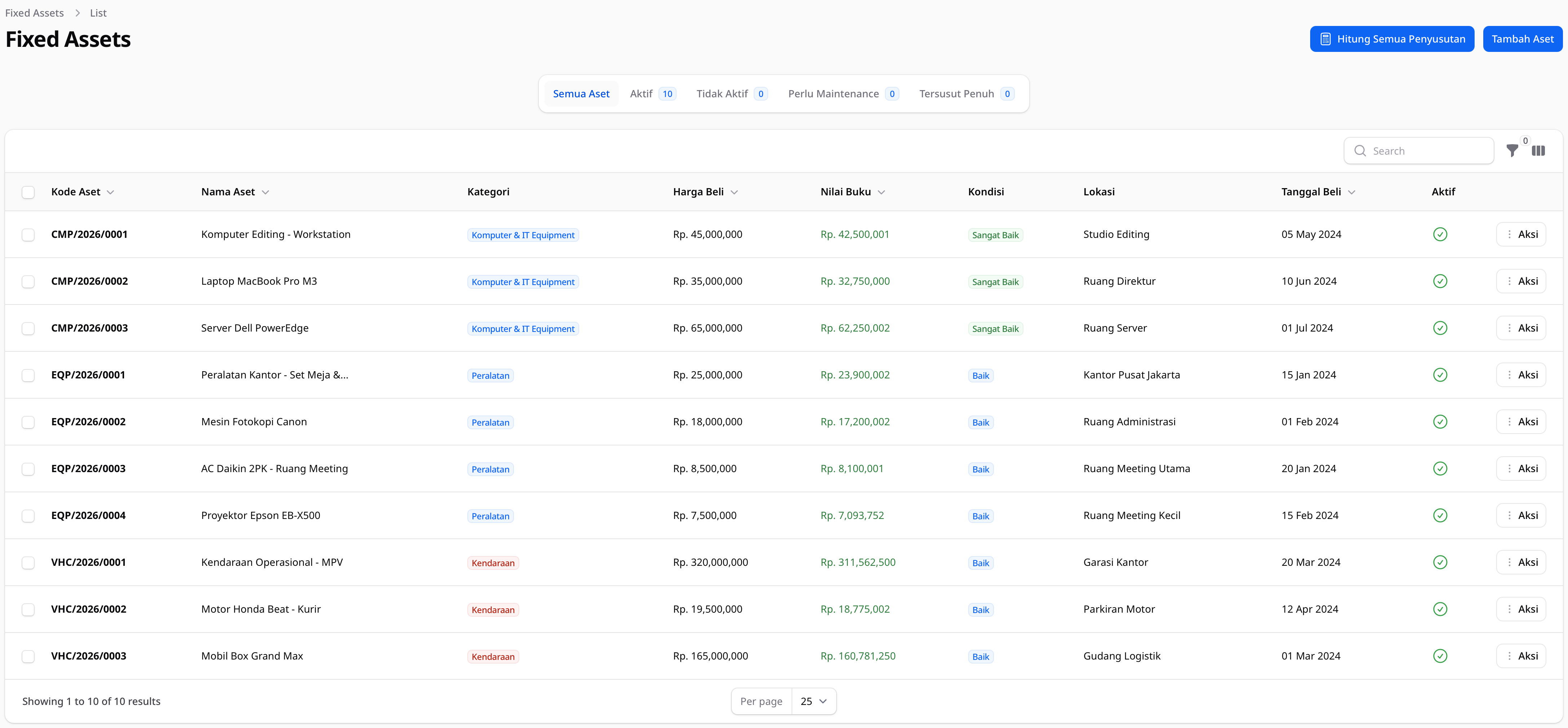Toggle the select-all header checkbox
Viewport: 1568px width, 728px height.
pyautogui.click(x=28, y=192)
